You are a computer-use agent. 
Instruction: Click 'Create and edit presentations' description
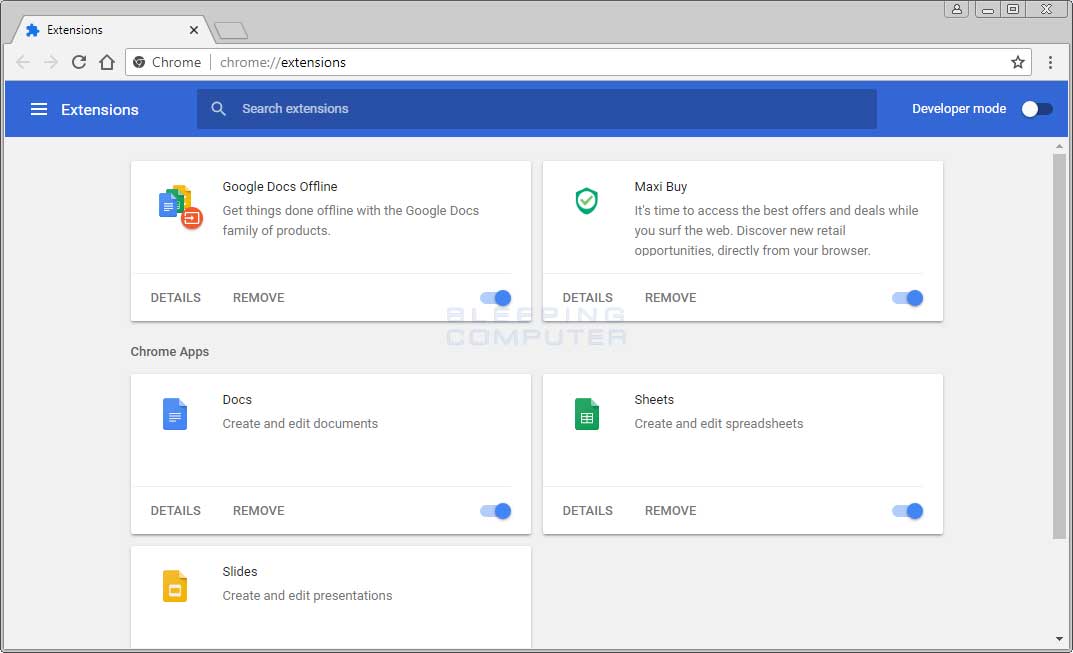(307, 596)
